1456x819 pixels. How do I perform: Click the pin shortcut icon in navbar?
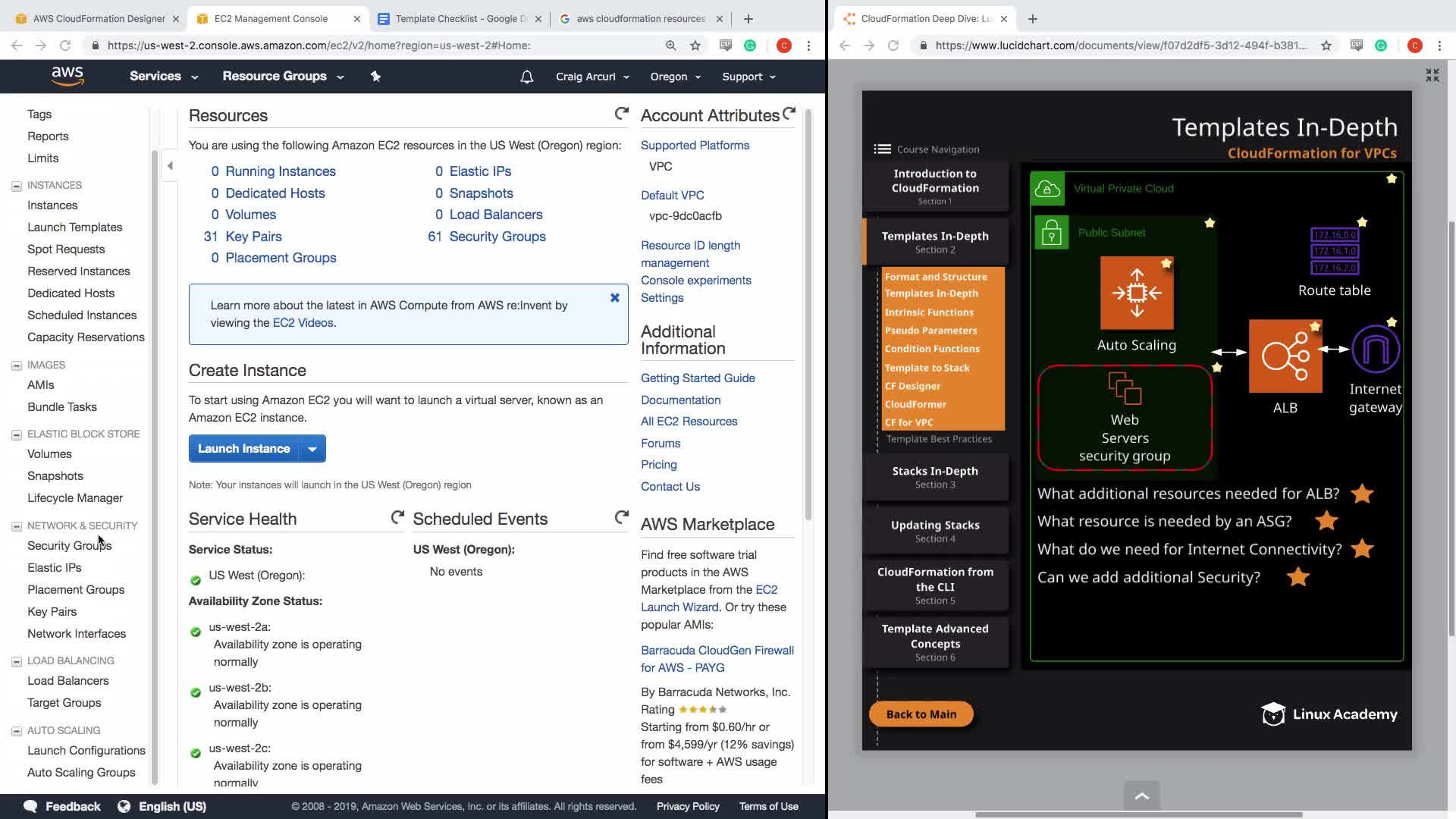tap(375, 77)
